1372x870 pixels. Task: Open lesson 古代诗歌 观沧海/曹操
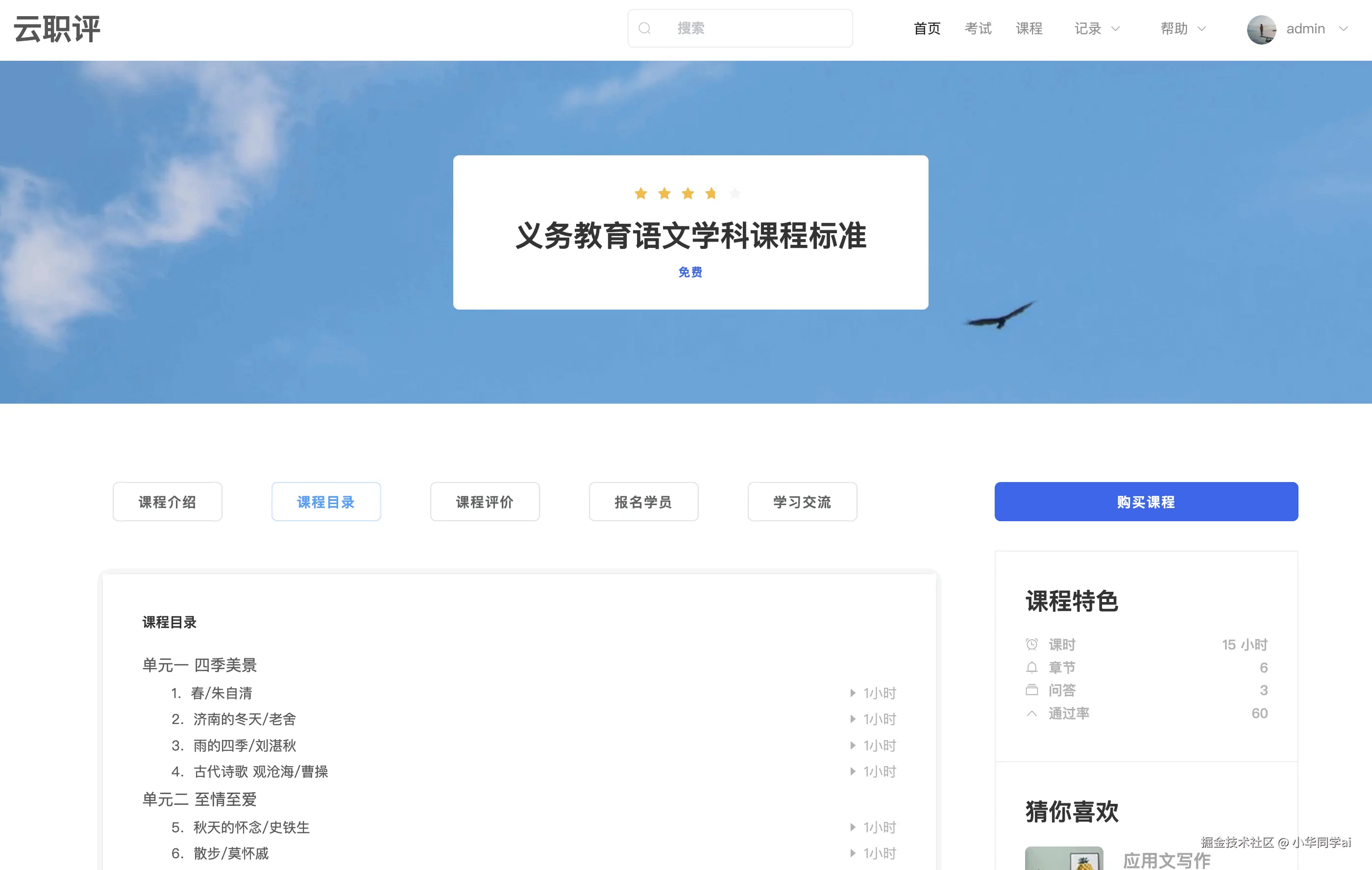260,772
